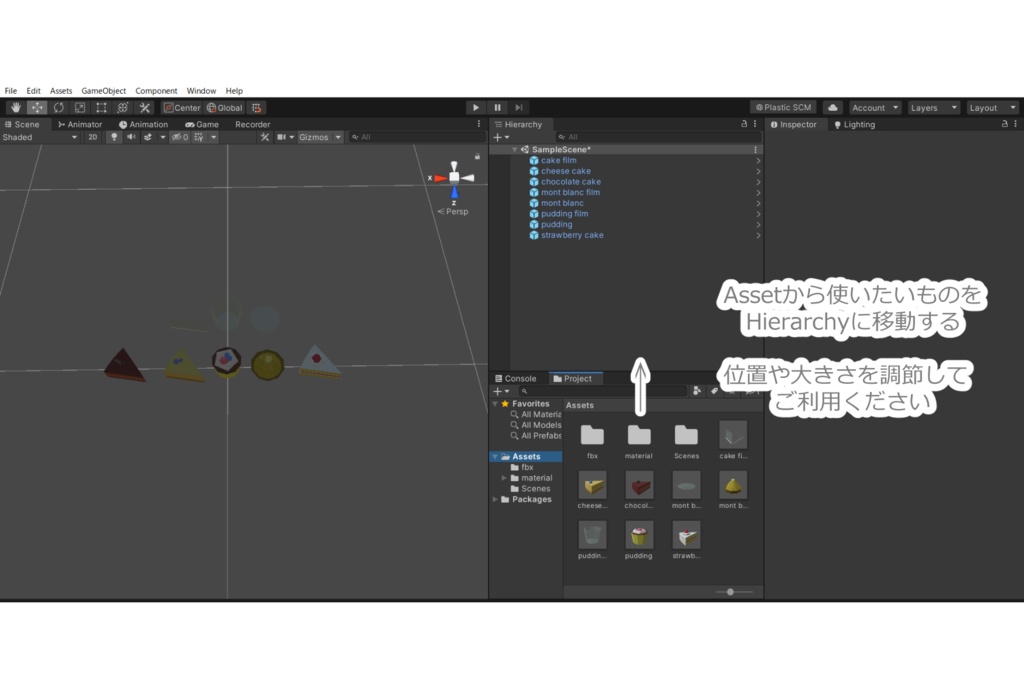Open the Layers dropdown
The height and width of the screenshot is (692, 1024).
(x=933, y=108)
